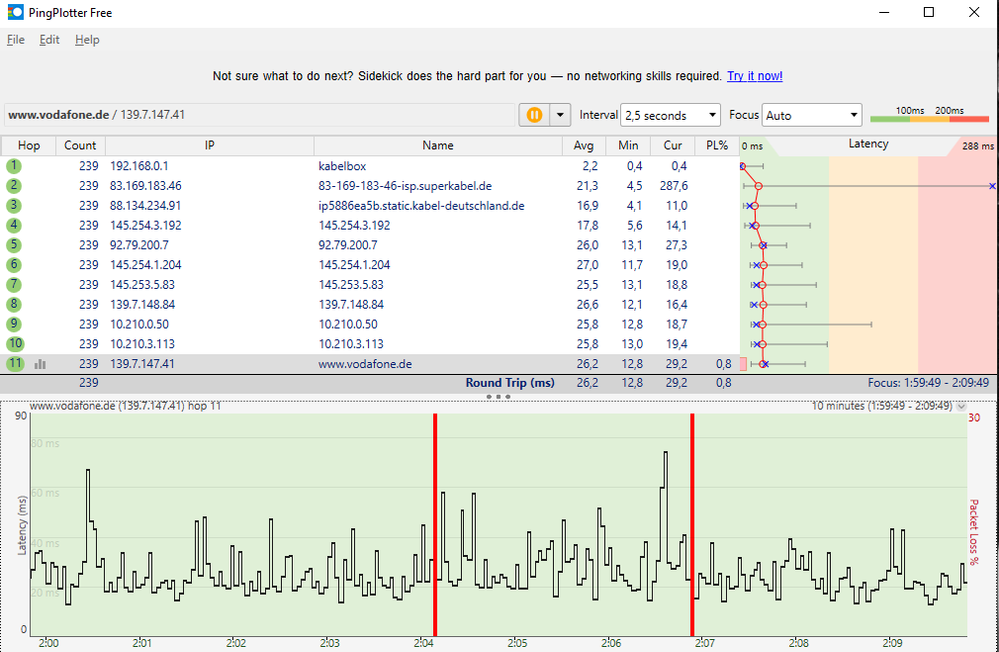
Task: Click the first red packet loss marker near 2:04
Action: tap(435, 524)
